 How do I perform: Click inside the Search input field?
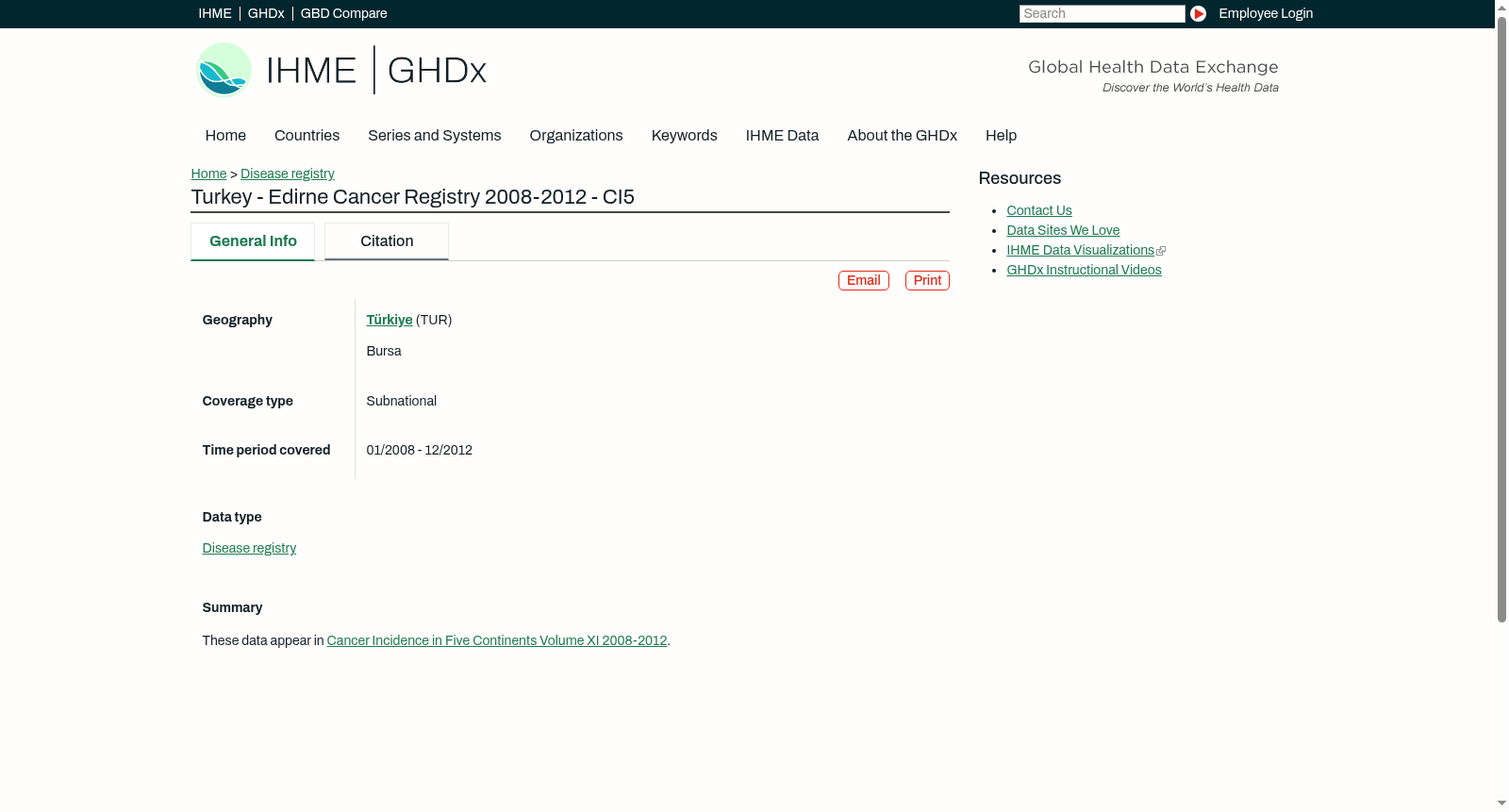1102,13
